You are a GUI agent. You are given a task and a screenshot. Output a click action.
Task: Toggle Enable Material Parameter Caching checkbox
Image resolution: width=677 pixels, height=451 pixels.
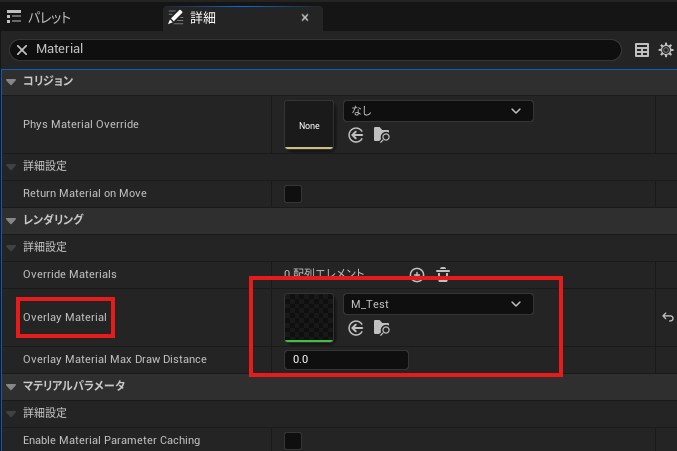coord(293,440)
